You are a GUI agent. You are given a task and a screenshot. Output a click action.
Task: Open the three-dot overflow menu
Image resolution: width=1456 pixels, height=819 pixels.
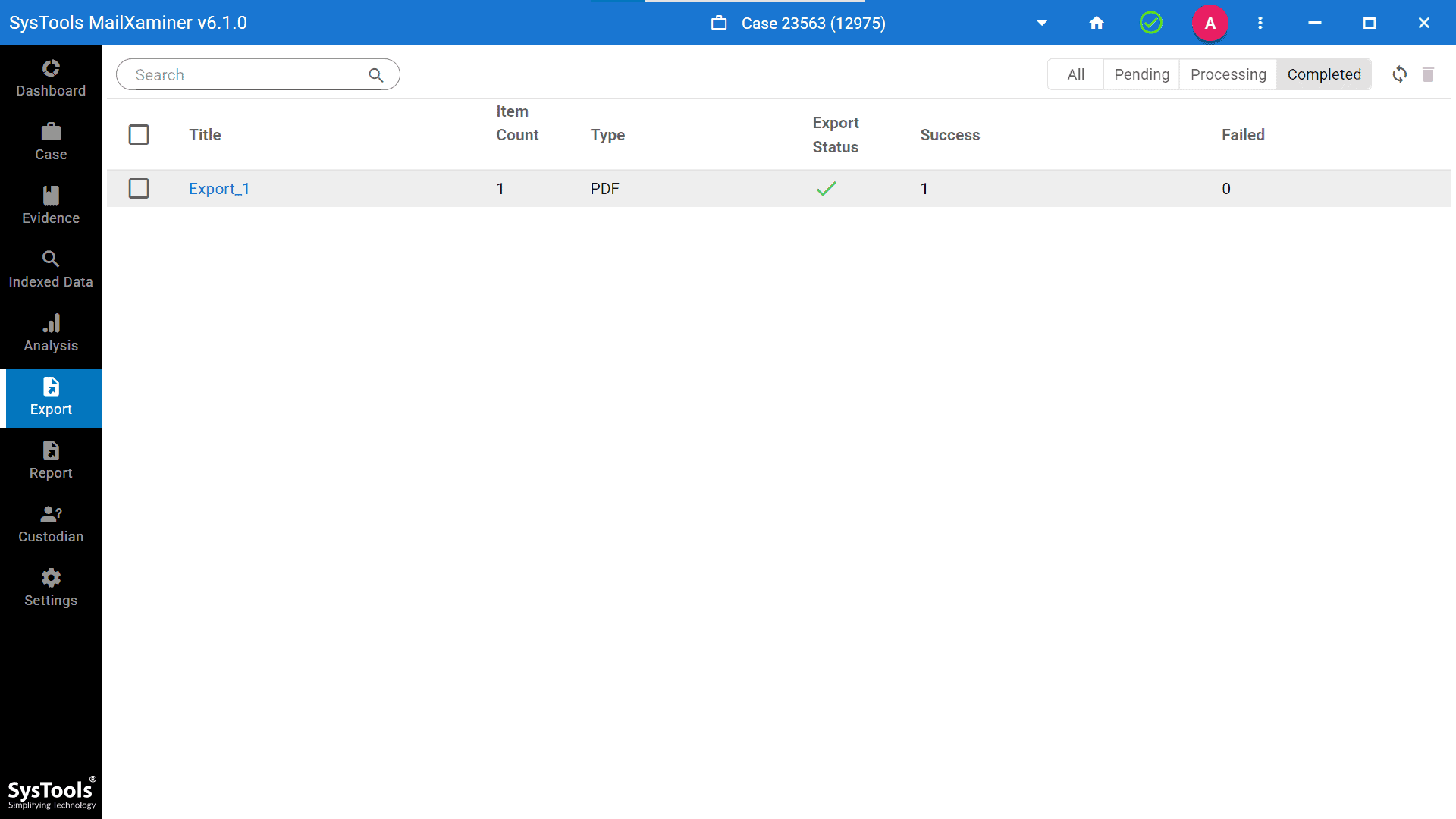click(x=1260, y=23)
